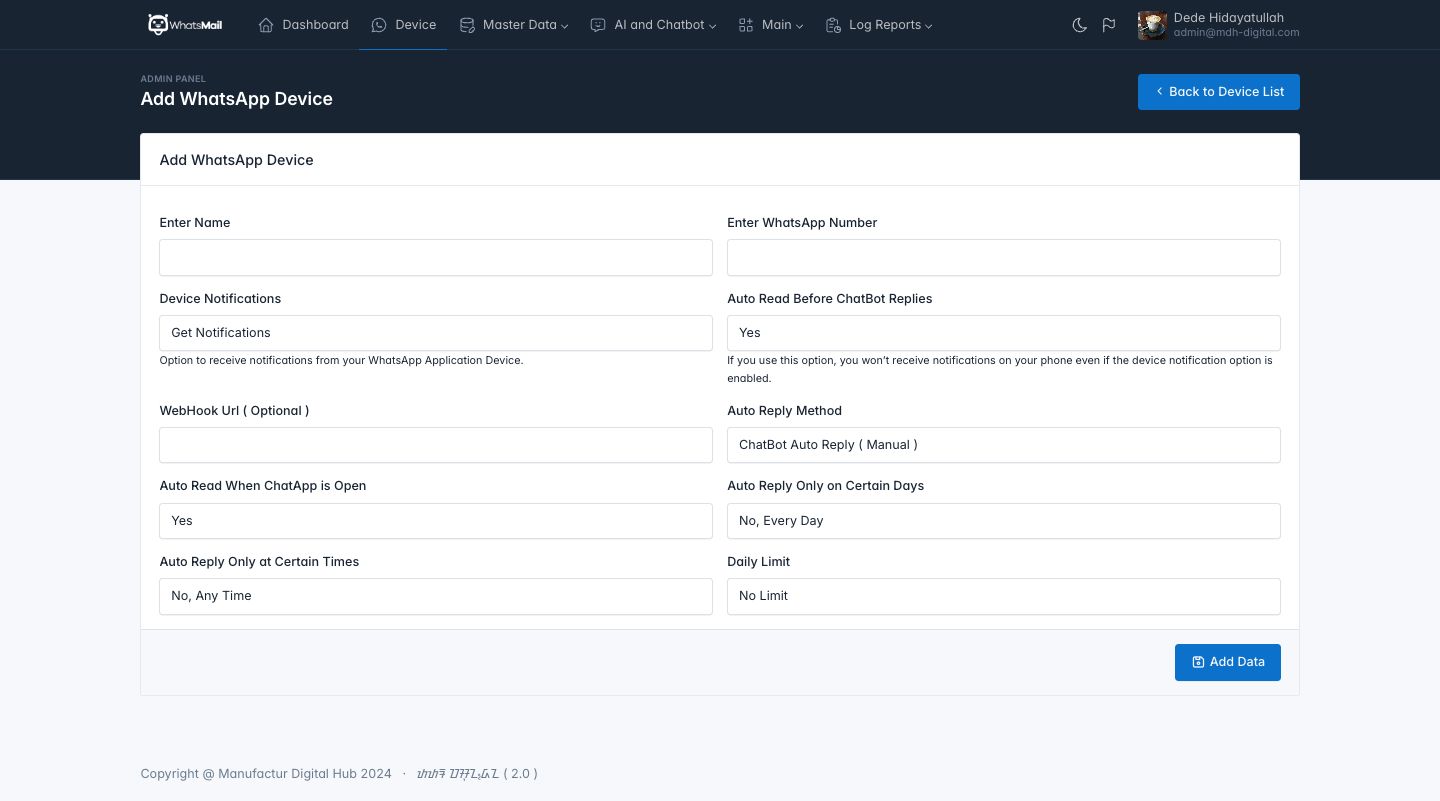Click the Back to Device List button

click(x=1219, y=92)
